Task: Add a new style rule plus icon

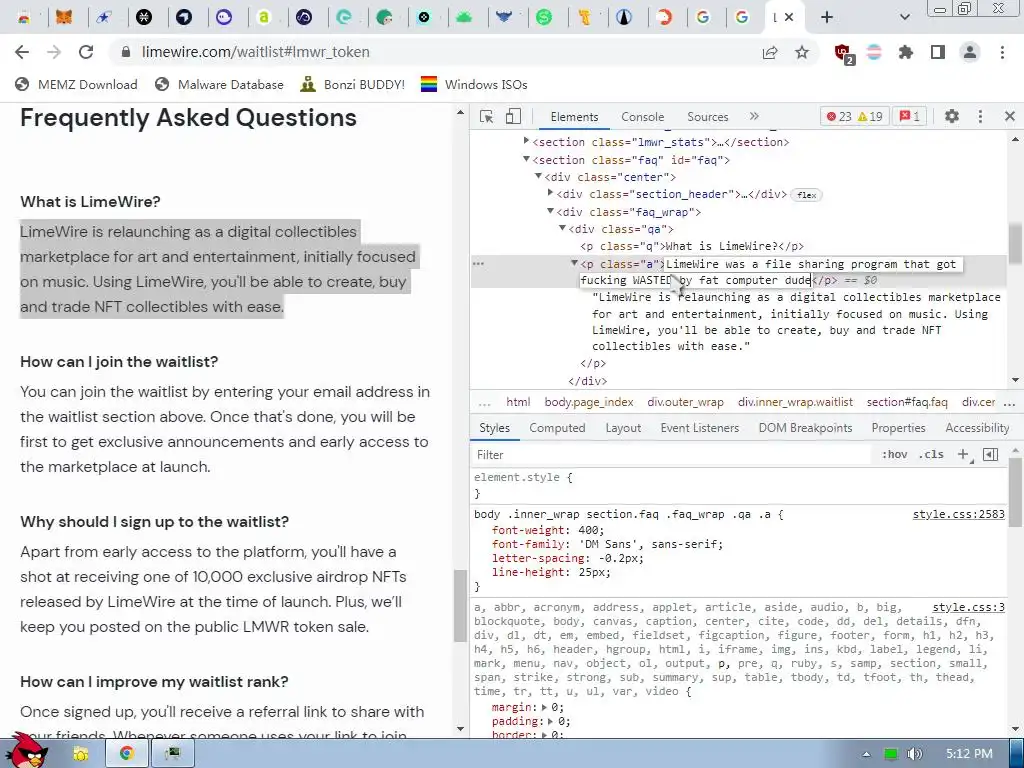Action: (963, 455)
